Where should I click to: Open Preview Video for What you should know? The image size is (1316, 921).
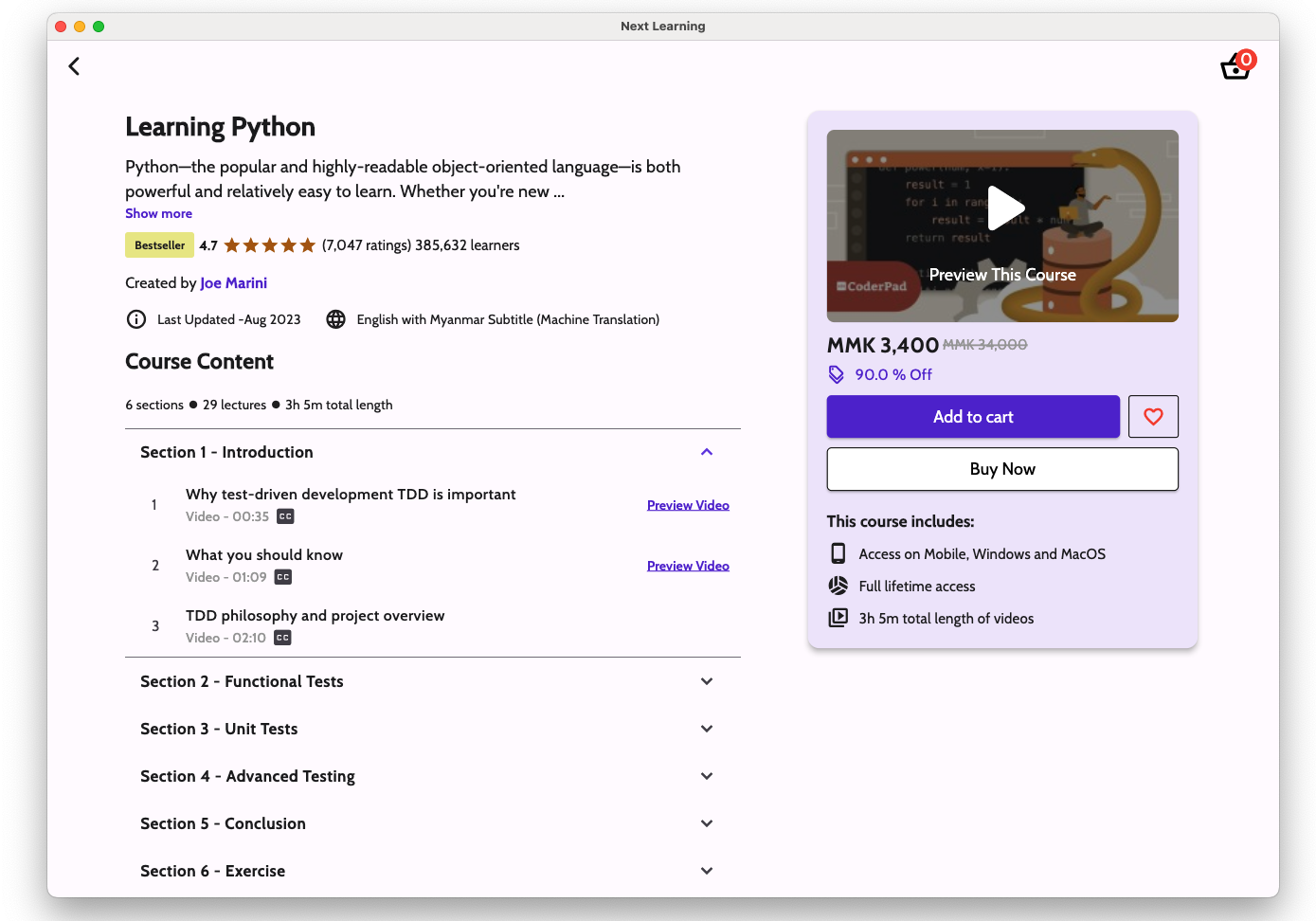pos(688,566)
